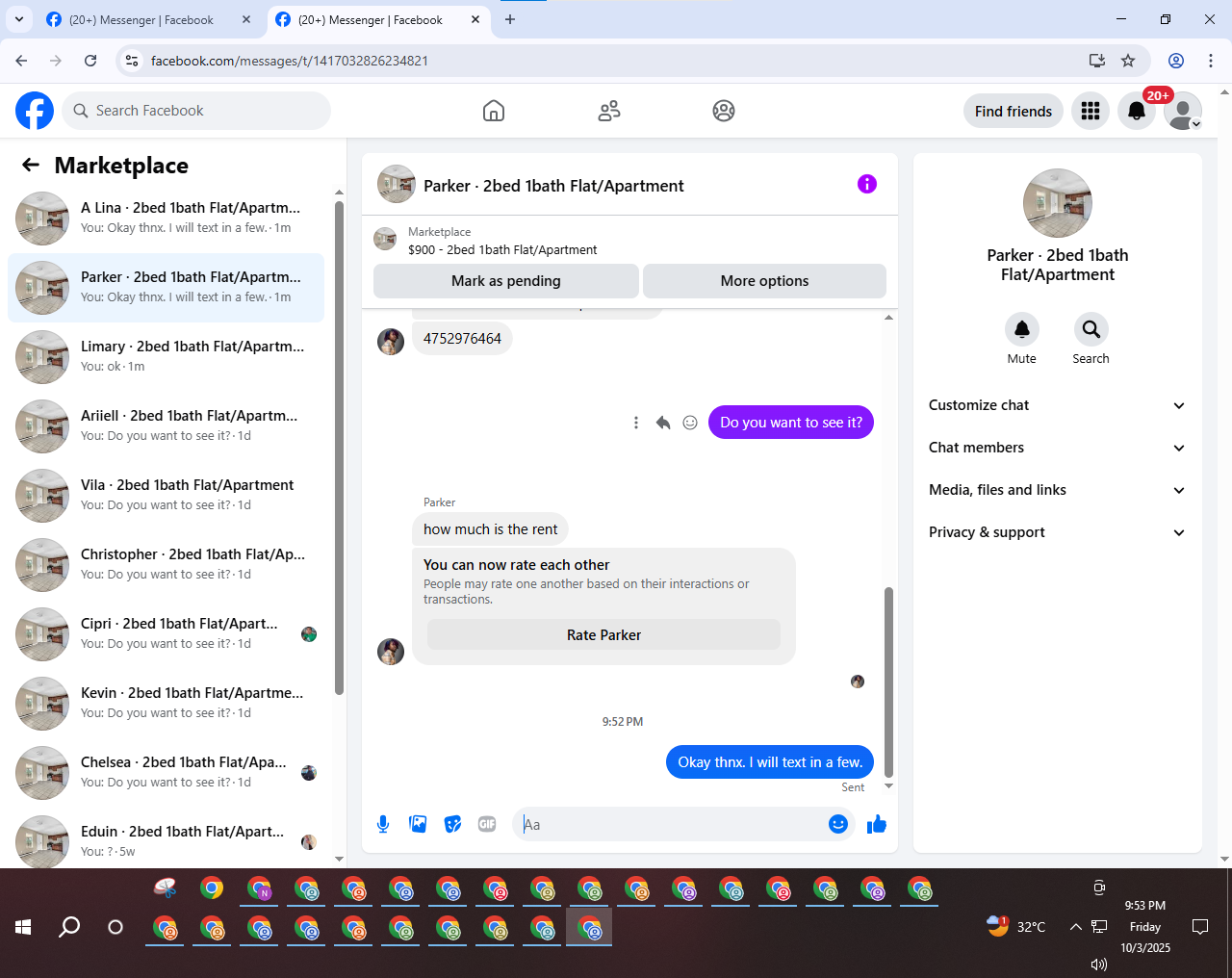Open the emoji picker in message box

click(838, 824)
